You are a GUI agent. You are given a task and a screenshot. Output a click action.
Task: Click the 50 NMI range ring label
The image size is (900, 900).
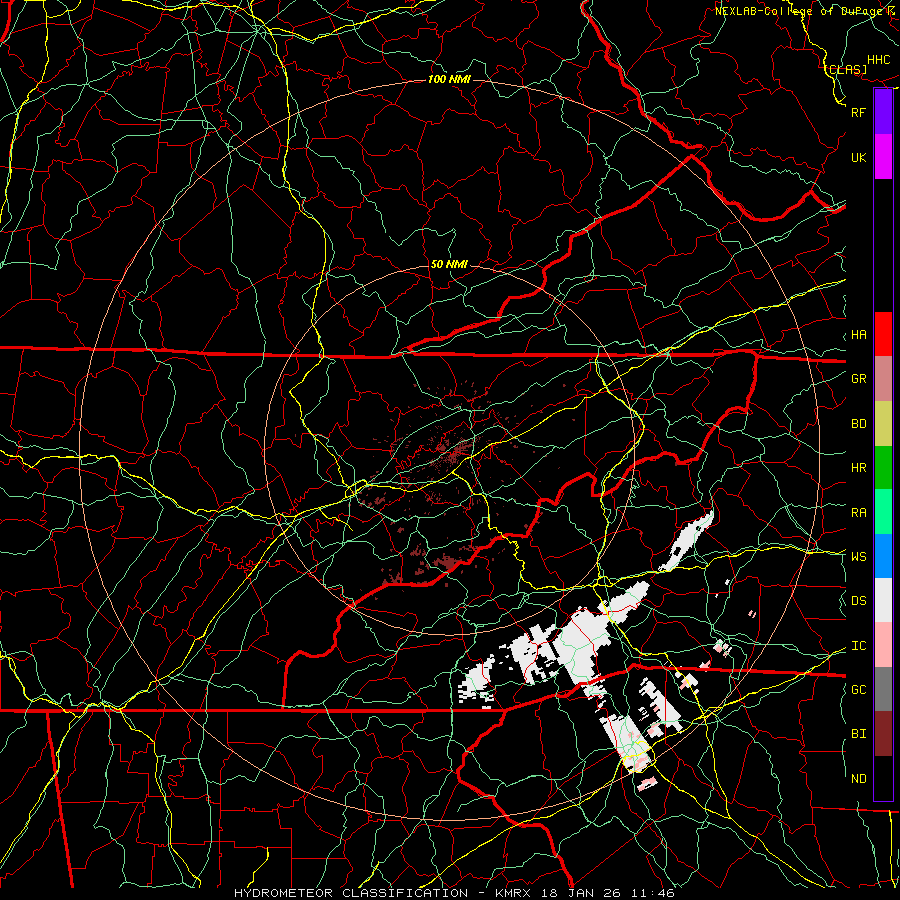[449, 264]
